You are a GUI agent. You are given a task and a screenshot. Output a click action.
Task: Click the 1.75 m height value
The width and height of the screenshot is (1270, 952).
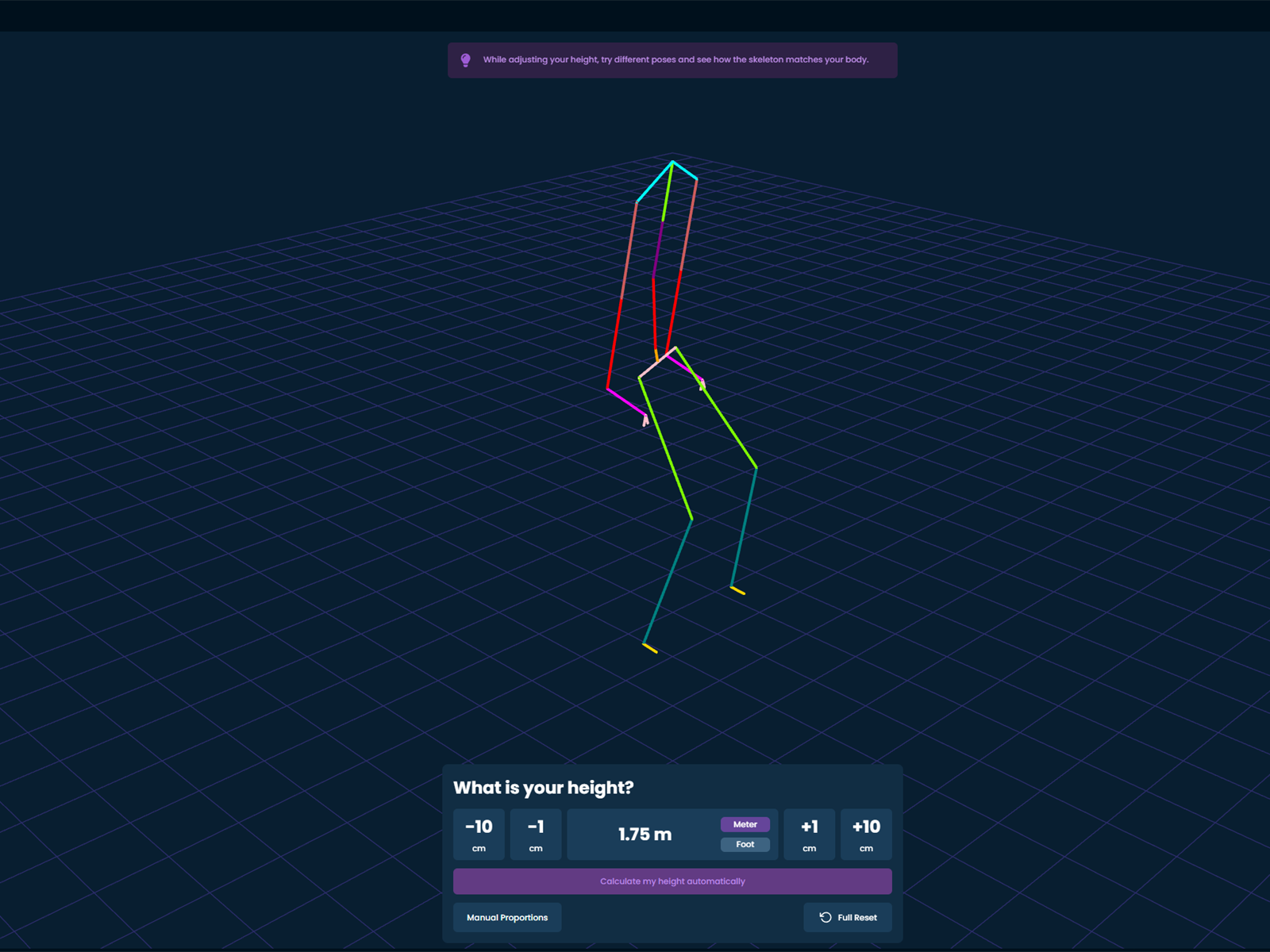coord(645,835)
